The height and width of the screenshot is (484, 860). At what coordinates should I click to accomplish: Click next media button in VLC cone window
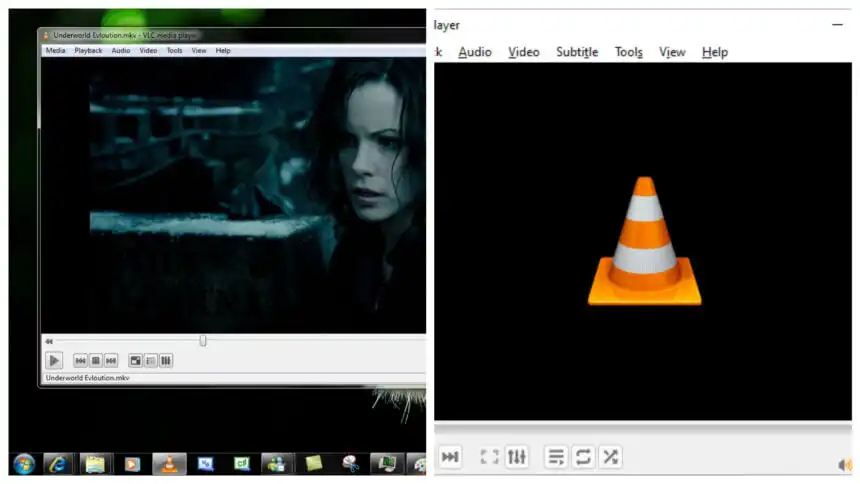450,457
